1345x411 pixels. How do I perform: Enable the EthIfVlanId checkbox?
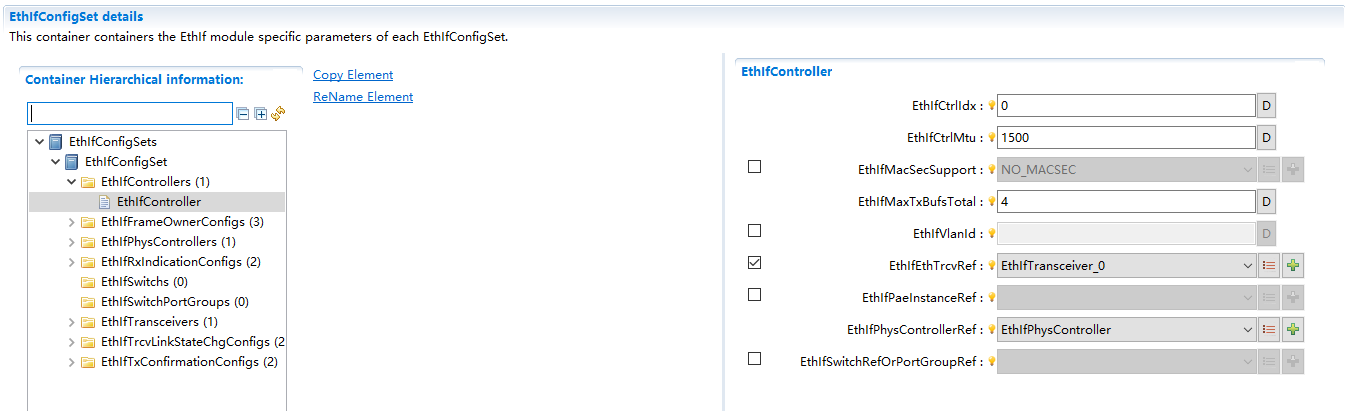(755, 231)
